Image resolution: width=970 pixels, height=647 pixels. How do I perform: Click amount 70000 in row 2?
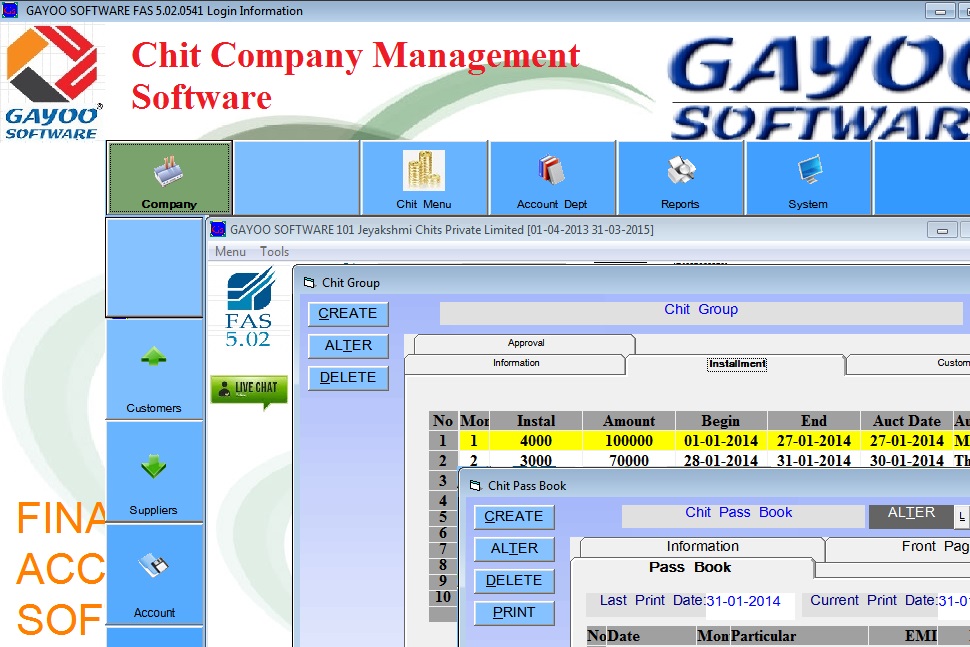point(629,461)
